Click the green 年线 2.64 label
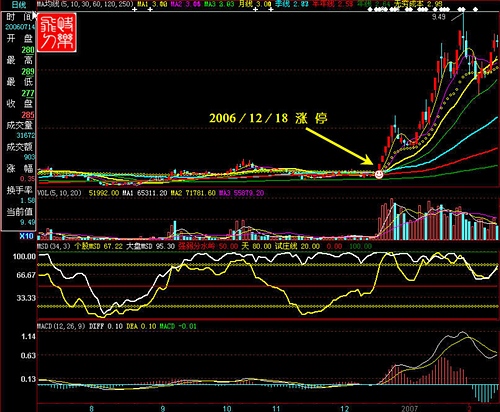The image size is (500, 412). tap(373, 4)
